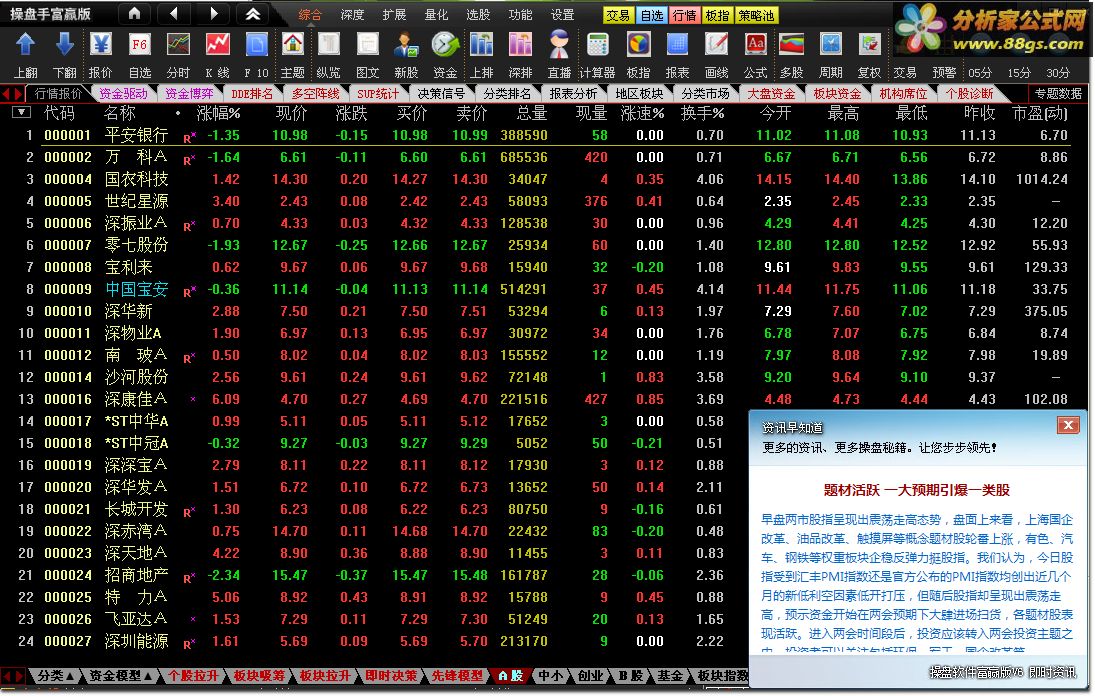1095x696 pixels.
Task: Switch to the 多空阵线 tab
Action: pyautogui.click(x=316, y=94)
